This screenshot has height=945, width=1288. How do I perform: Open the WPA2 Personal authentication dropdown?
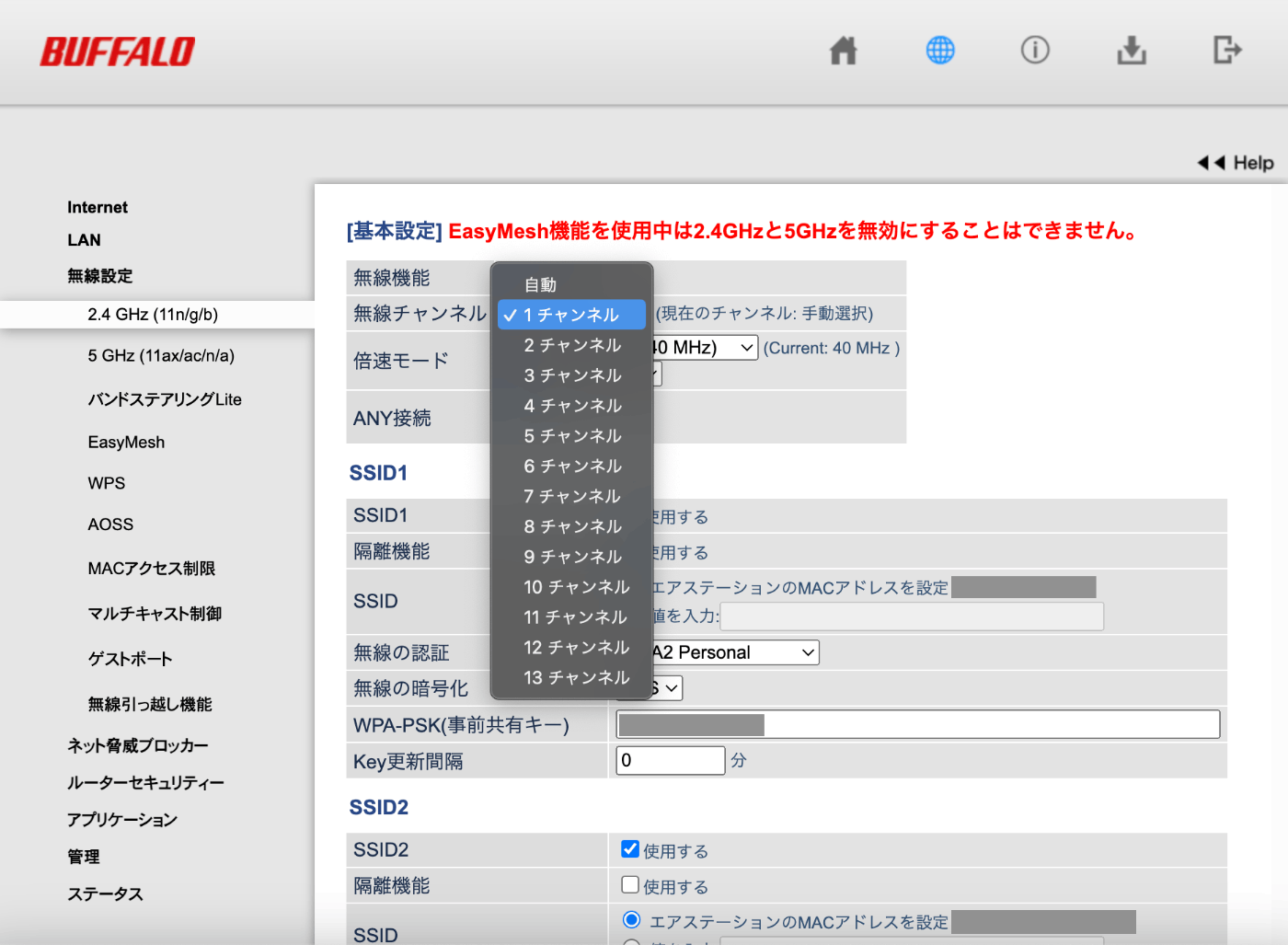(736, 652)
